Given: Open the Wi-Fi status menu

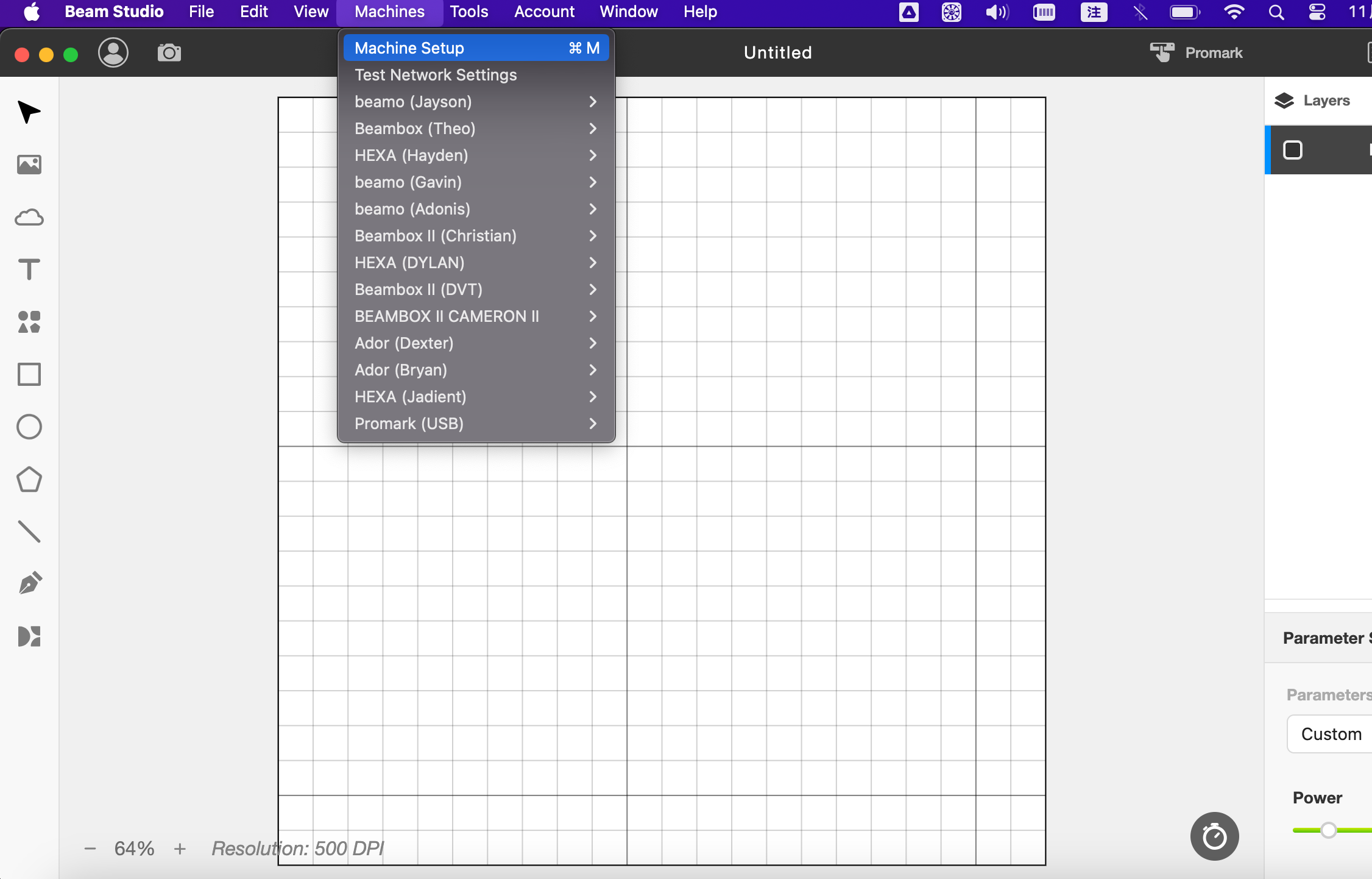Looking at the screenshot, I should 1234,12.
